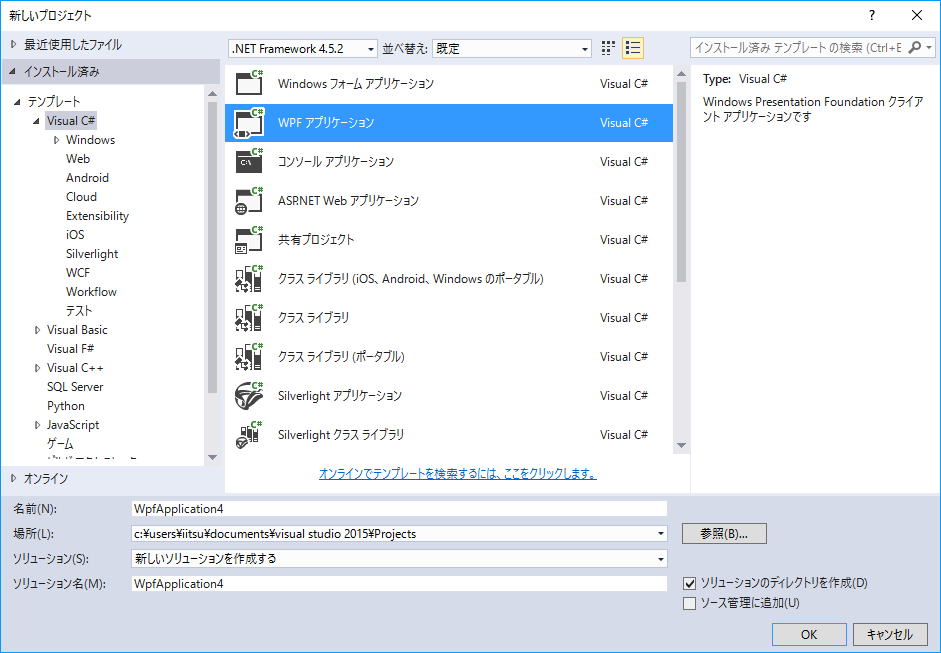
Task: Focus the installed templates search box
Action: (798, 47)
